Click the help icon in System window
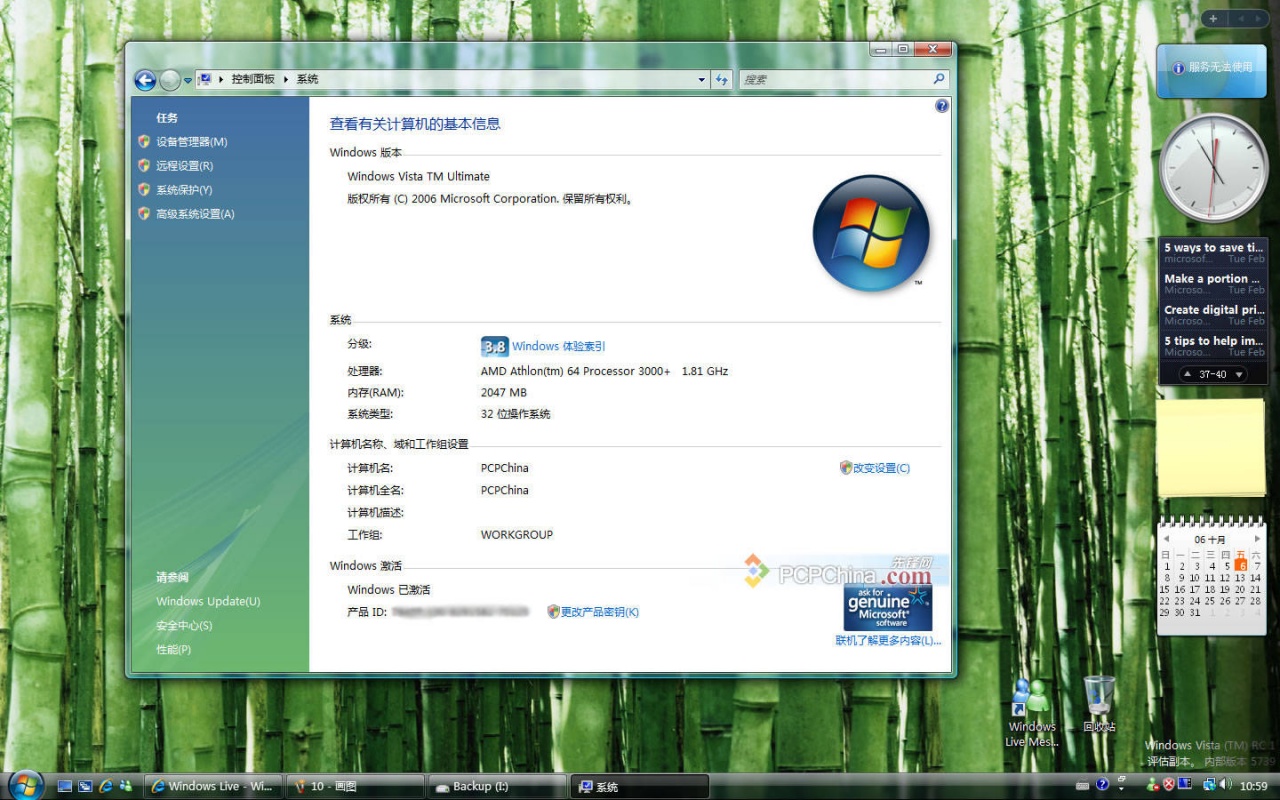Image resolution: width=1280 pixels, height=800 pixels. pos(942,106)
